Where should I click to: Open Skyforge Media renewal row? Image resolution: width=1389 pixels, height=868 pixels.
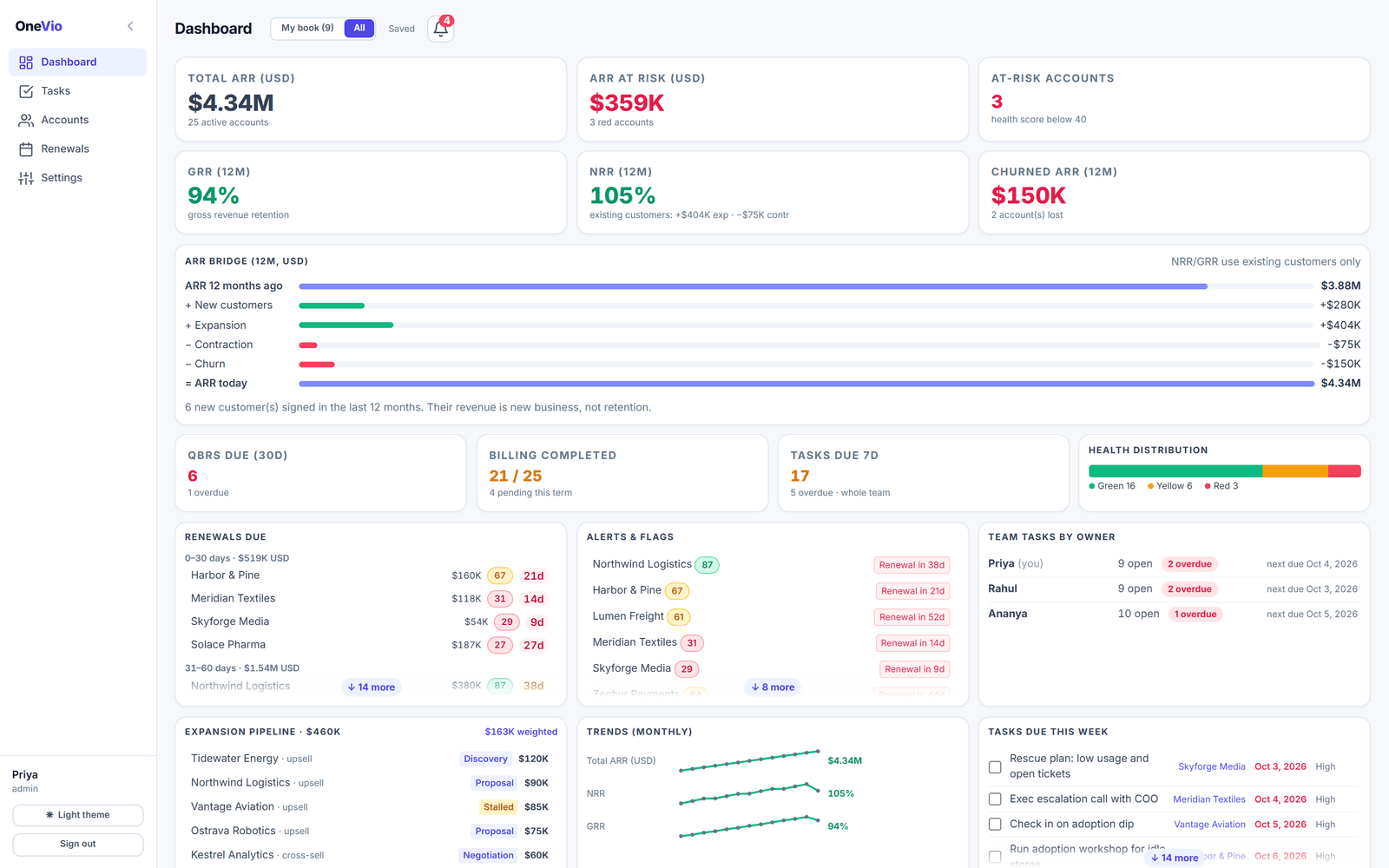click(x=371, y=621)
